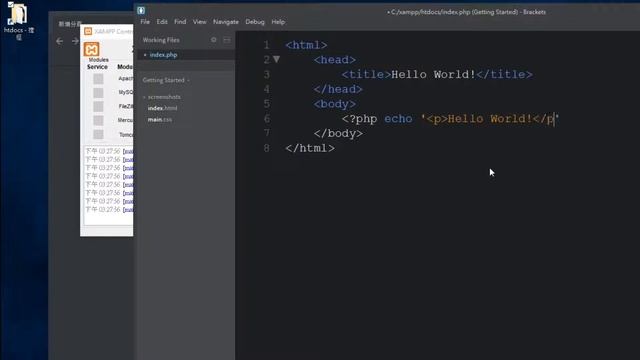Viewport: 640px width, 360px height.
Task: Click the opening body tag on line 5
Action: [x=335, y=104]
